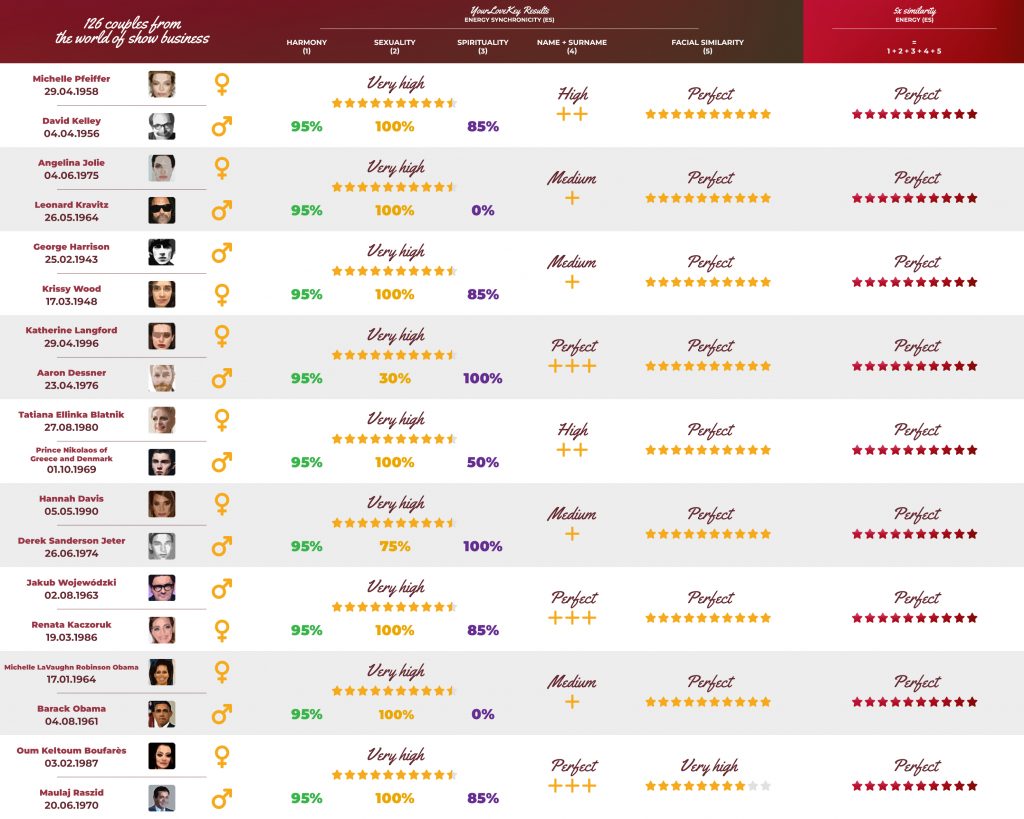Click the female symbol beside Hannah Davis
Image resolution: width=1024 pixels, height=819 pixels.
222,504
